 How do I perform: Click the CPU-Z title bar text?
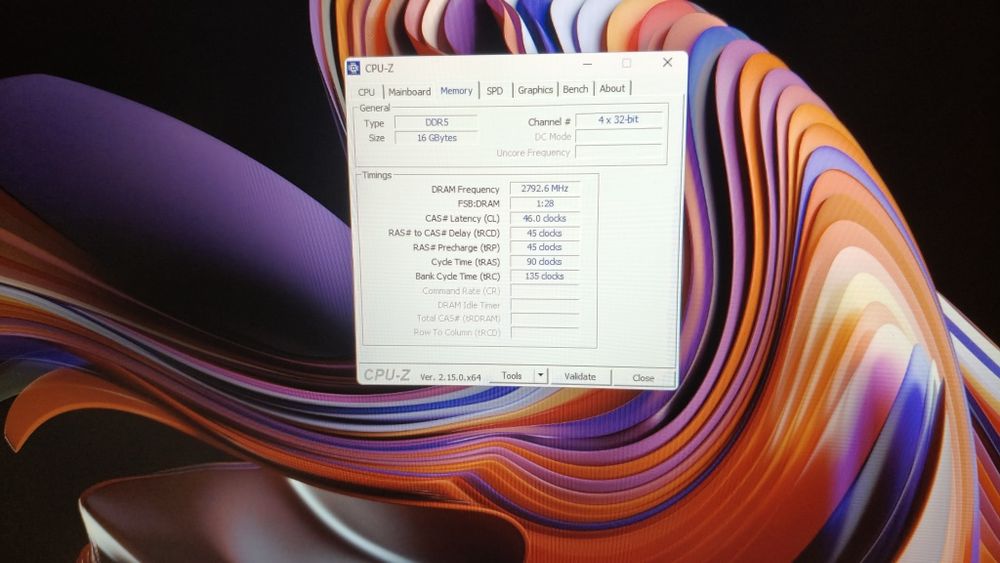379,68
